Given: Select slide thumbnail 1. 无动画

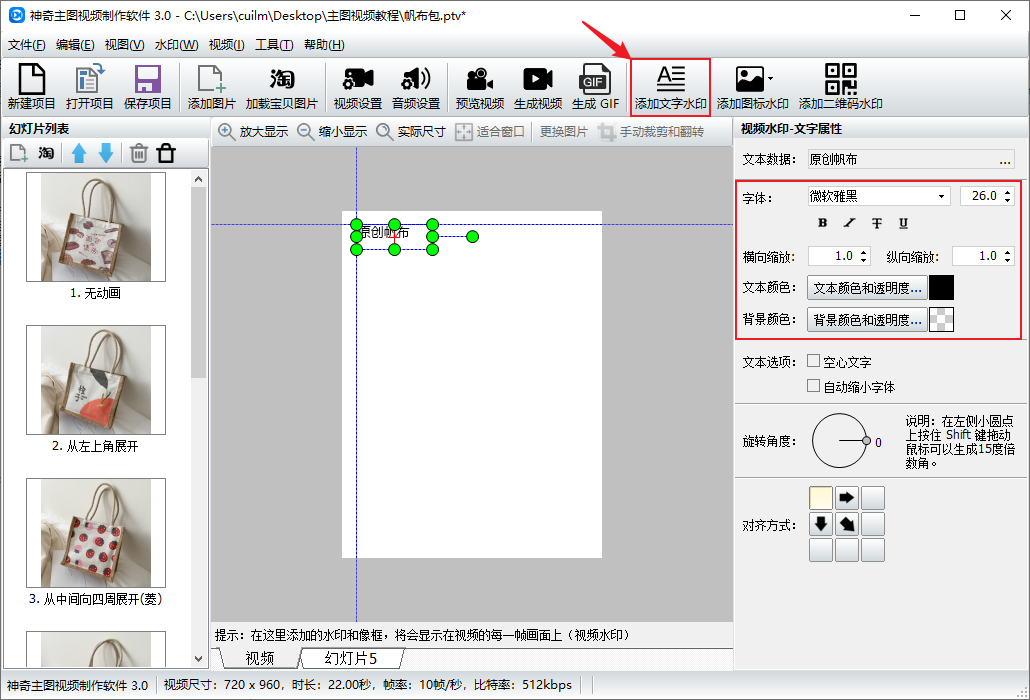Looking at the screenshot, I should point(96,227).
